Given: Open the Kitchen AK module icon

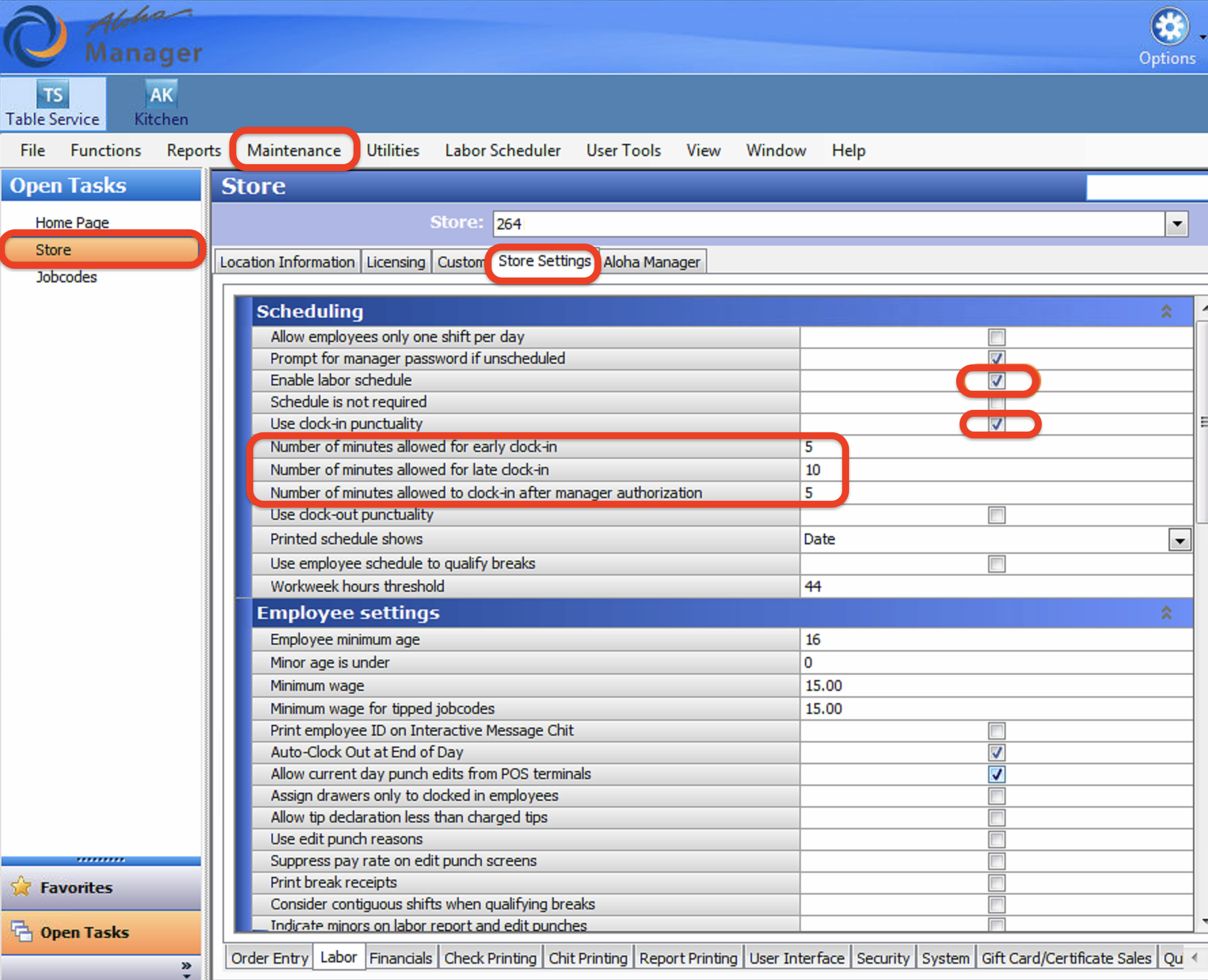Looking at the screenshot, I should pos(161,96).
